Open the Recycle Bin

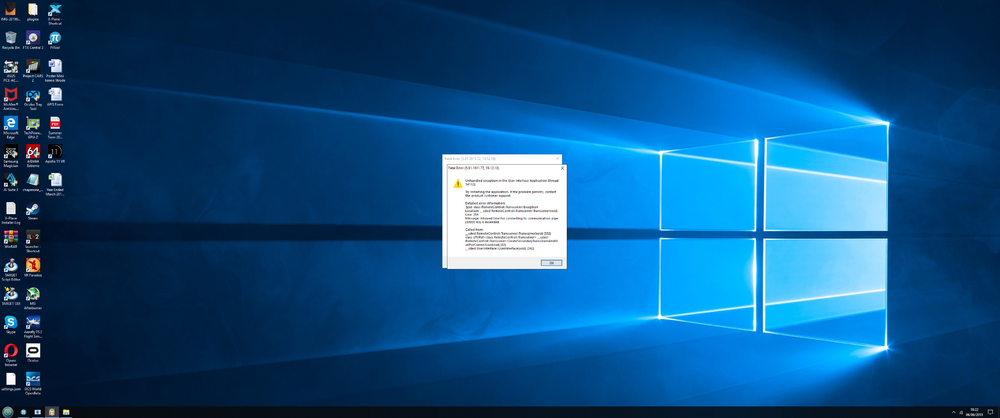11,39
